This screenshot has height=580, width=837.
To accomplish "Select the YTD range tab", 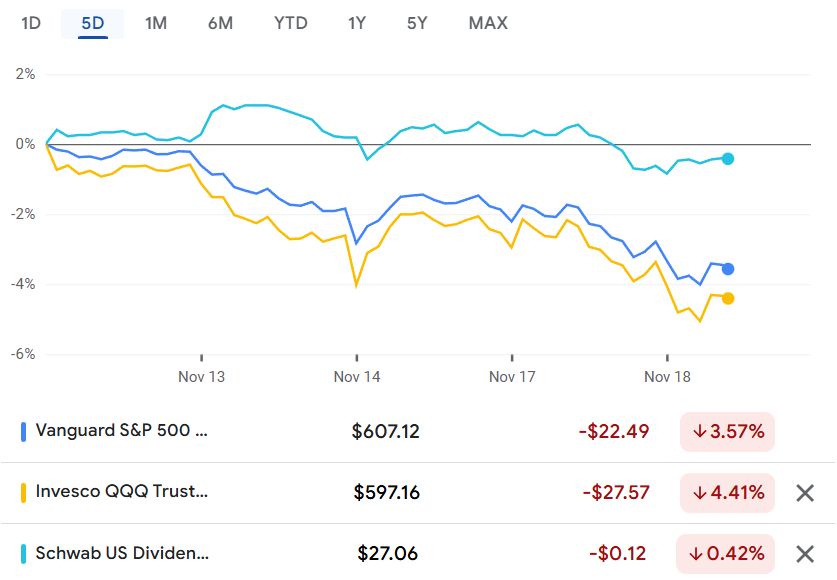I will click(291, 23).
